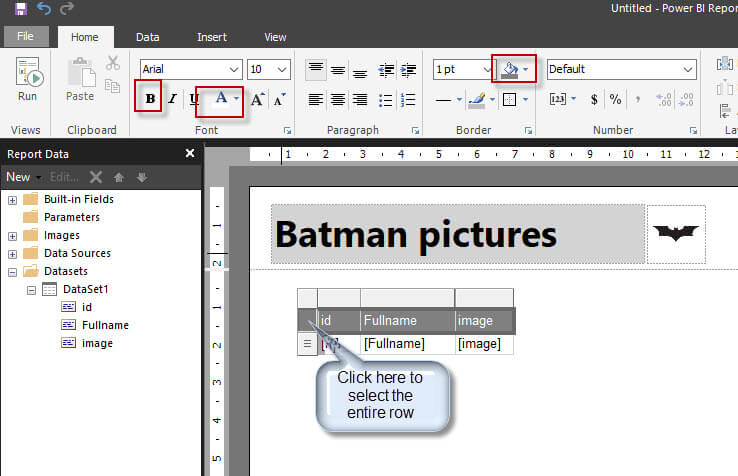Open the File menu
The height and width of the screenshot is (476, 738).
[x=26, y=36]
